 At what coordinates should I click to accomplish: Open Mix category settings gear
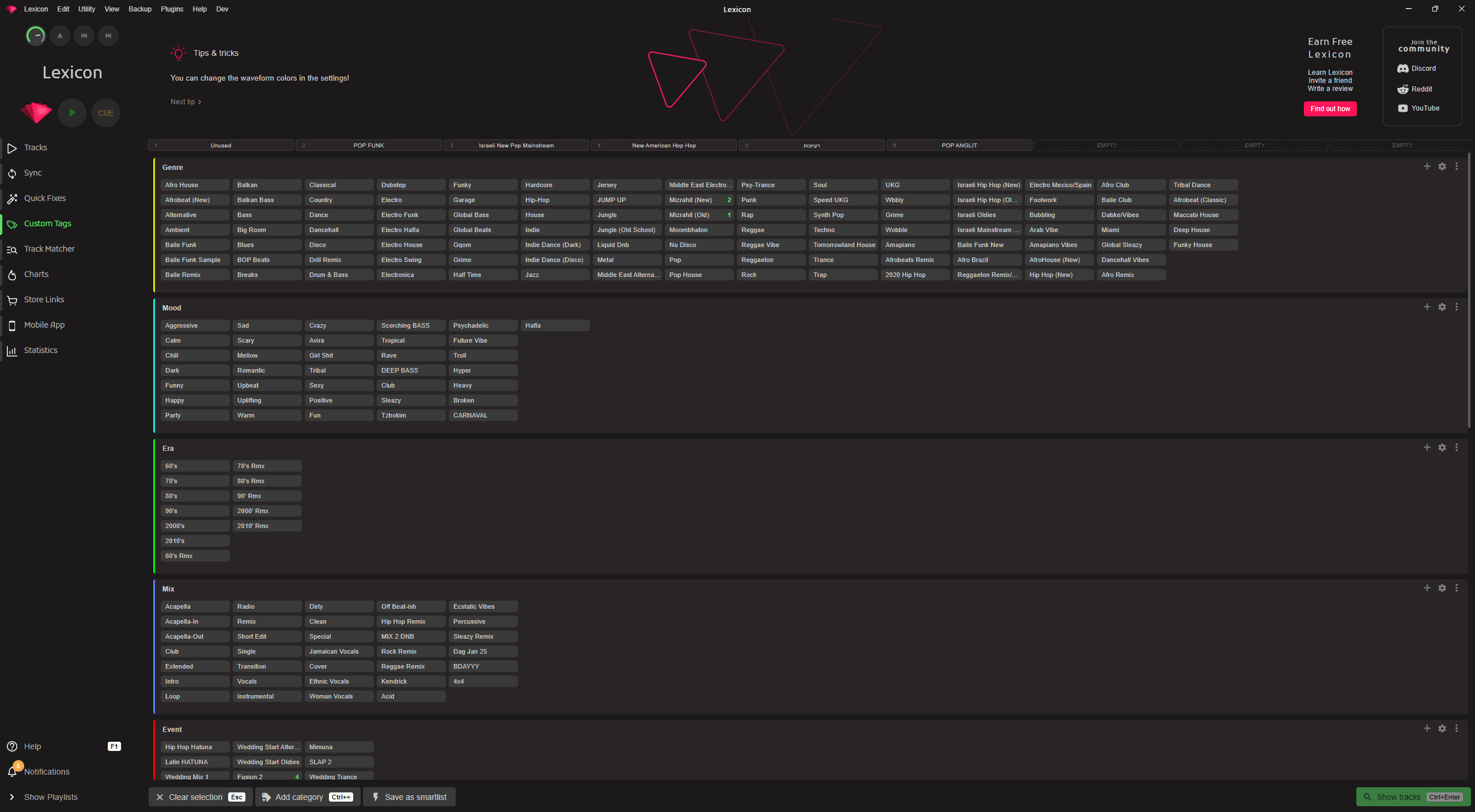coord(1442,588)
